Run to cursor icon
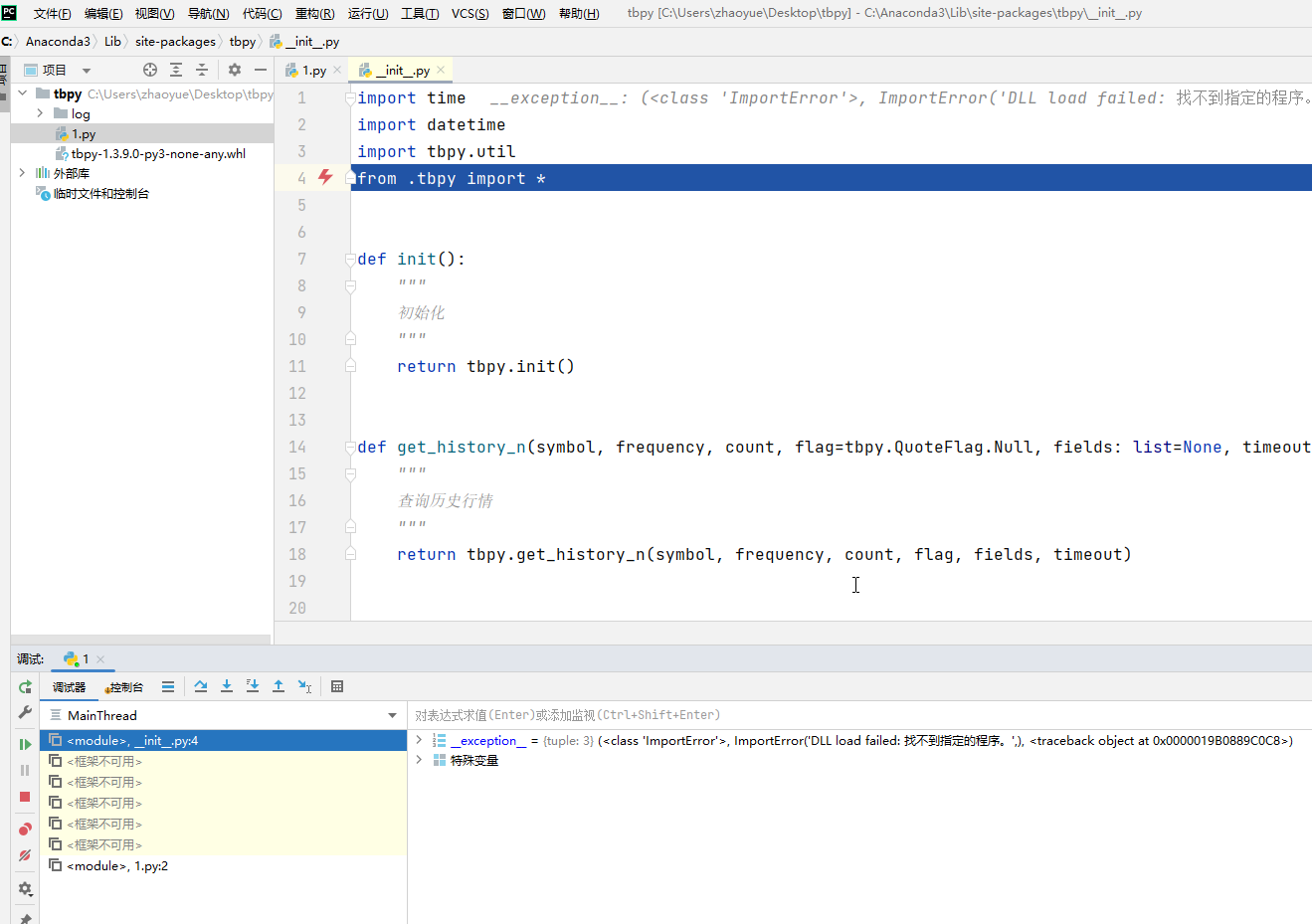 pos(304,686)
